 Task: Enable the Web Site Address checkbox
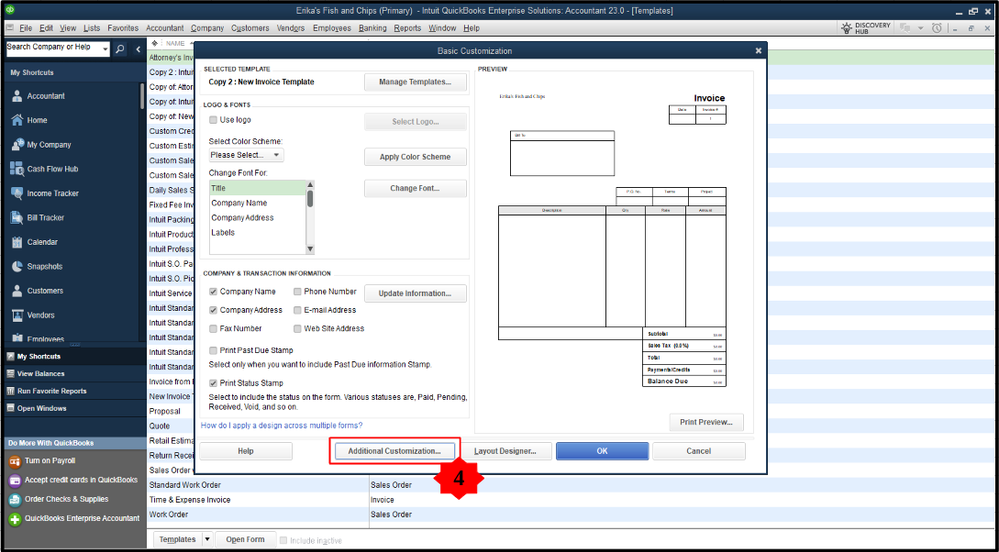(x=298, y=328)
